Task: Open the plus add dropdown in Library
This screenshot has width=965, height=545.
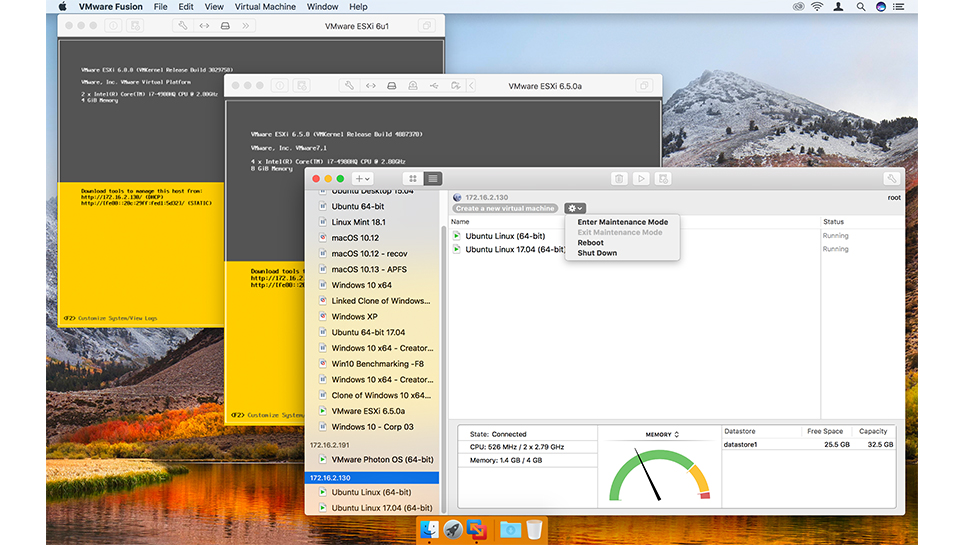Action: [x=362, y=178]
